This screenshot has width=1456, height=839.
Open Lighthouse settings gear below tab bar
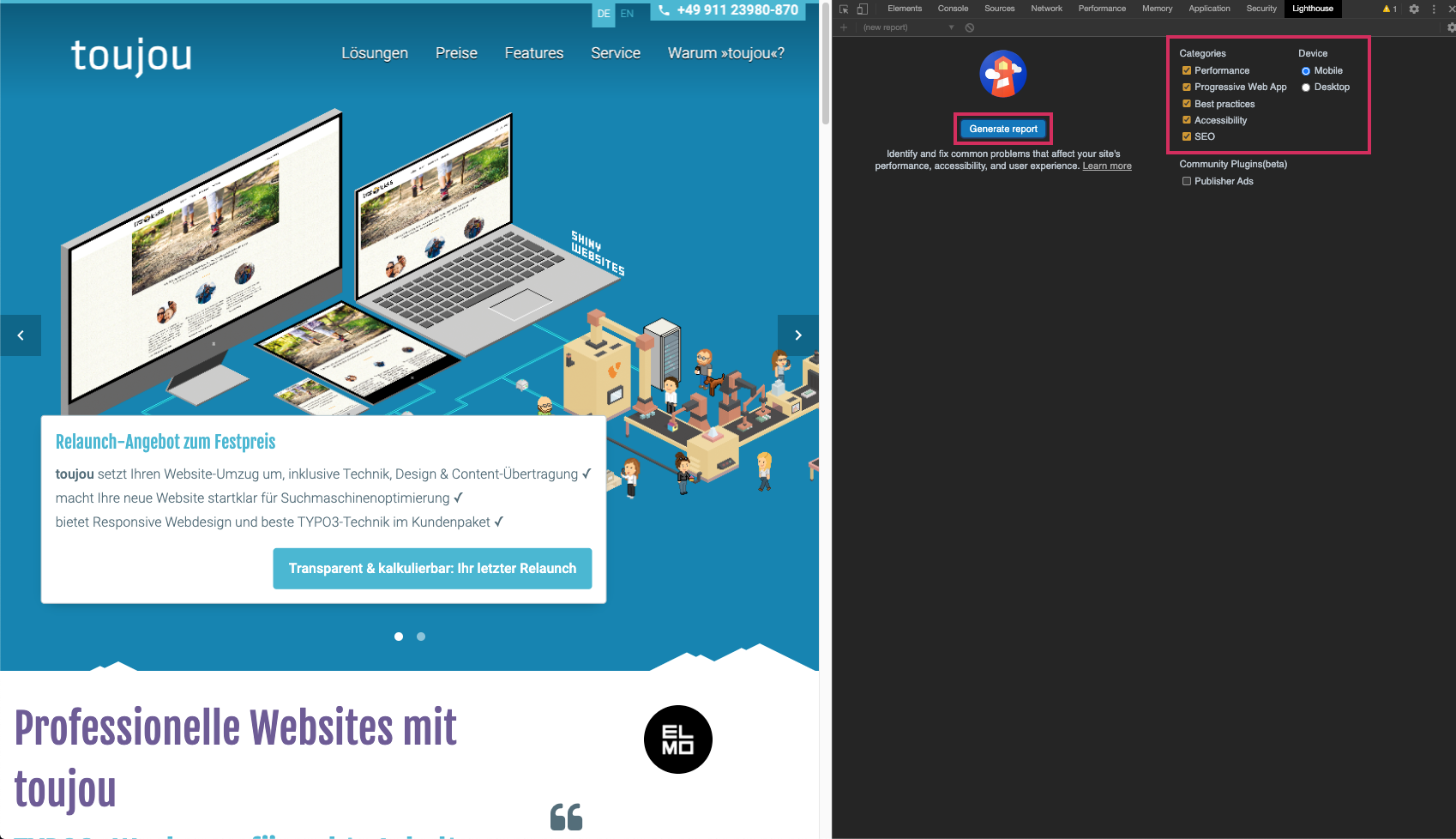pyautogui.click(x=1451, y=27)
